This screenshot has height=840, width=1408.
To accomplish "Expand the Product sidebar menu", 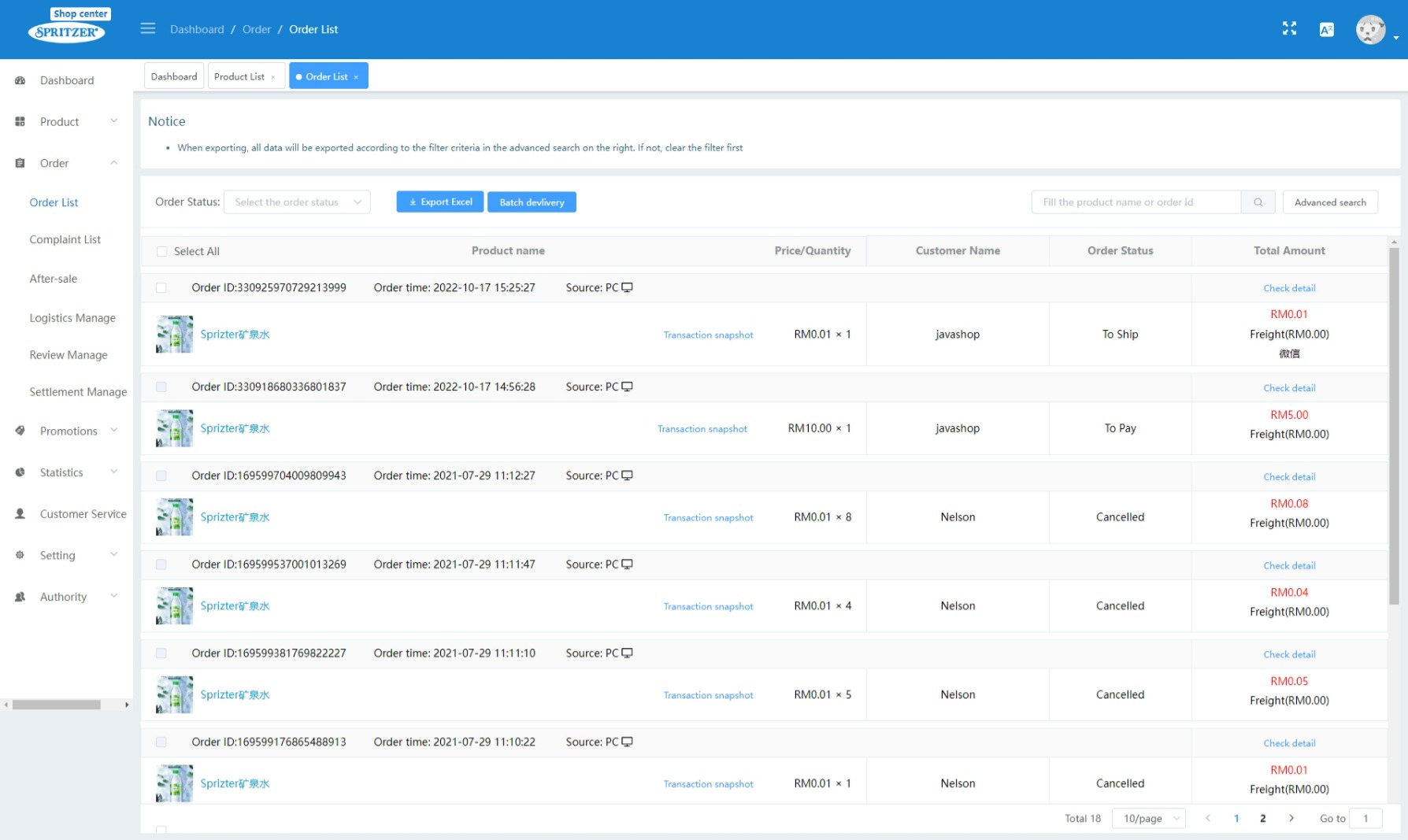I will click(x=114, y=121).
